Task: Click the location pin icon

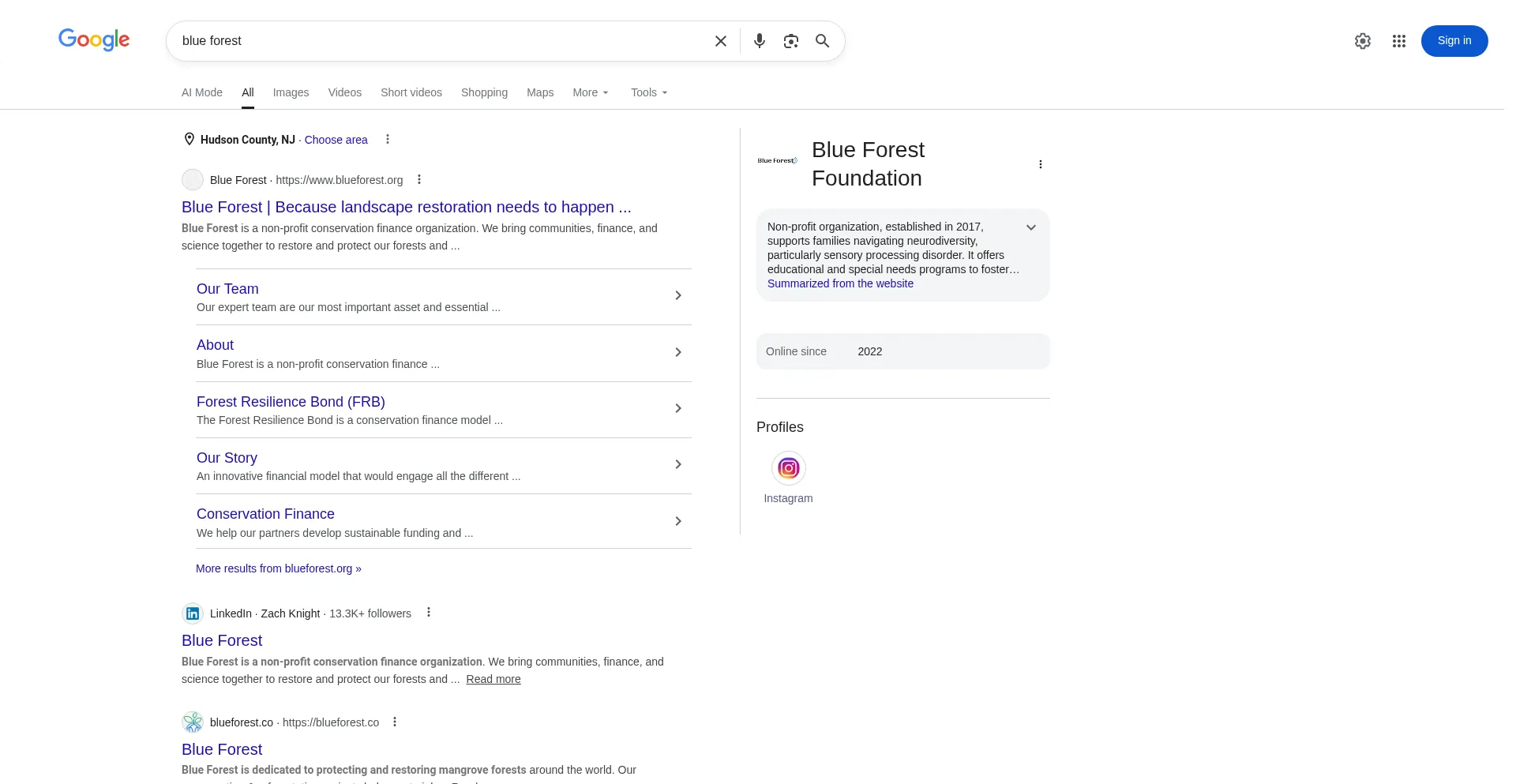Action: pos(189,139)
